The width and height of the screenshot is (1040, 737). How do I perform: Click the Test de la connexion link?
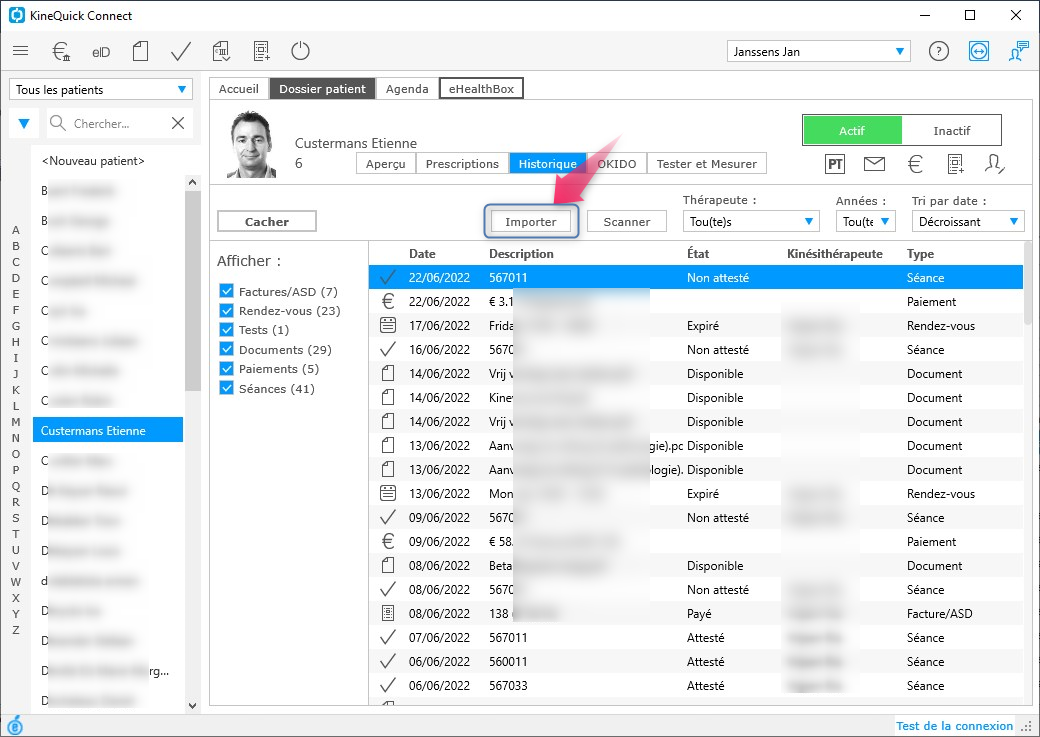(954, 726)
